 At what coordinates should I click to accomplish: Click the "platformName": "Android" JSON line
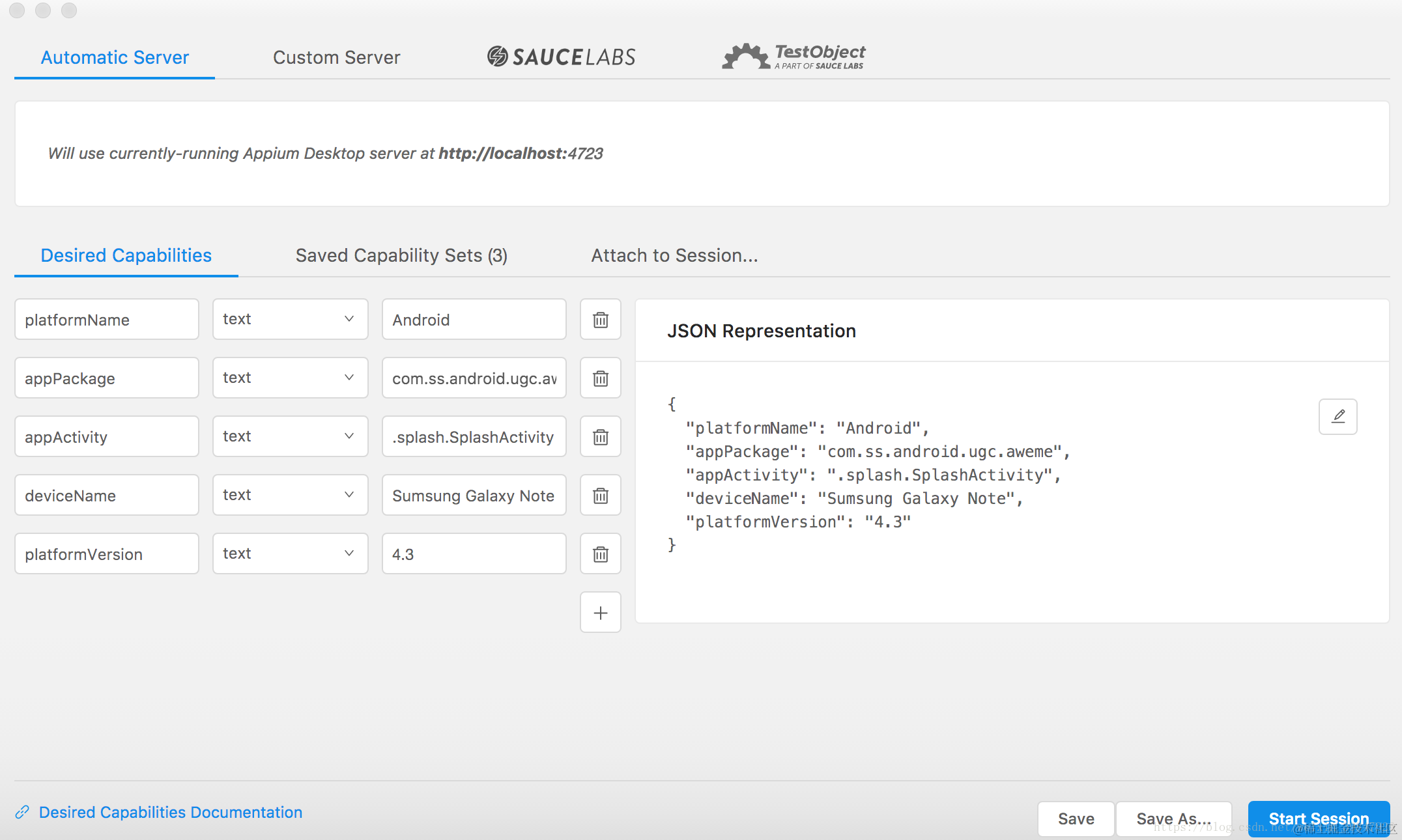click(x=807, y=428)
